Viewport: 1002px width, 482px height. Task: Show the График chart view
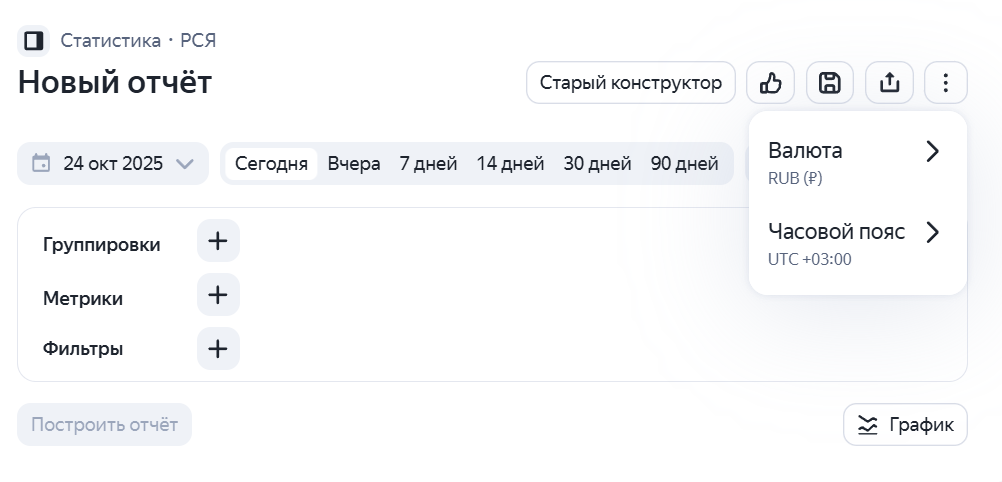pyautogui.click(x=905, y=425)
